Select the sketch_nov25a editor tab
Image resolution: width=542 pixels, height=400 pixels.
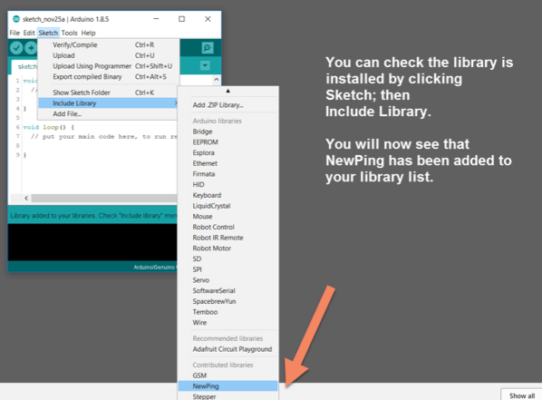pos(25,66)
